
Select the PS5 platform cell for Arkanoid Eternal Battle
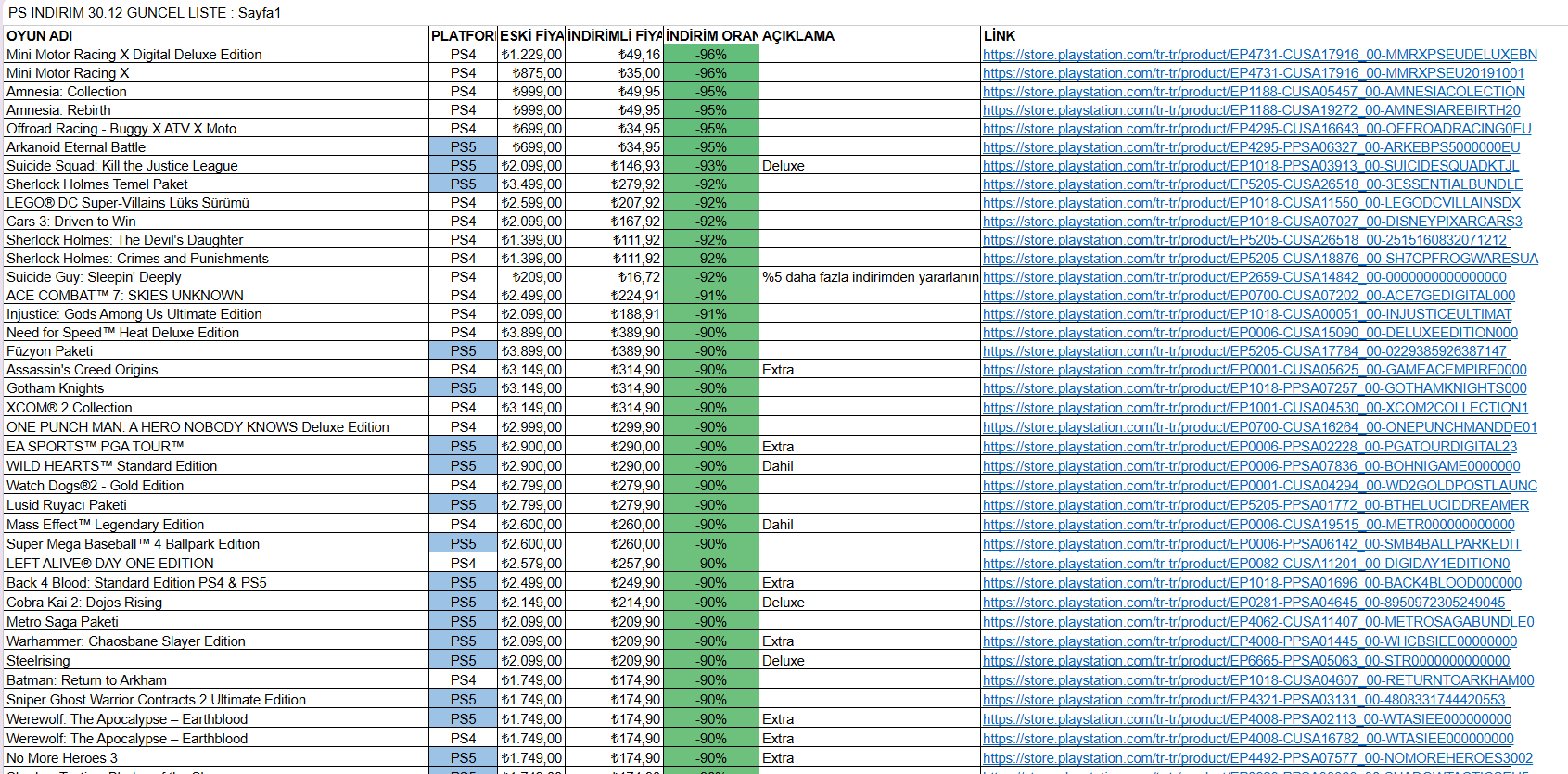pos(463,147)
